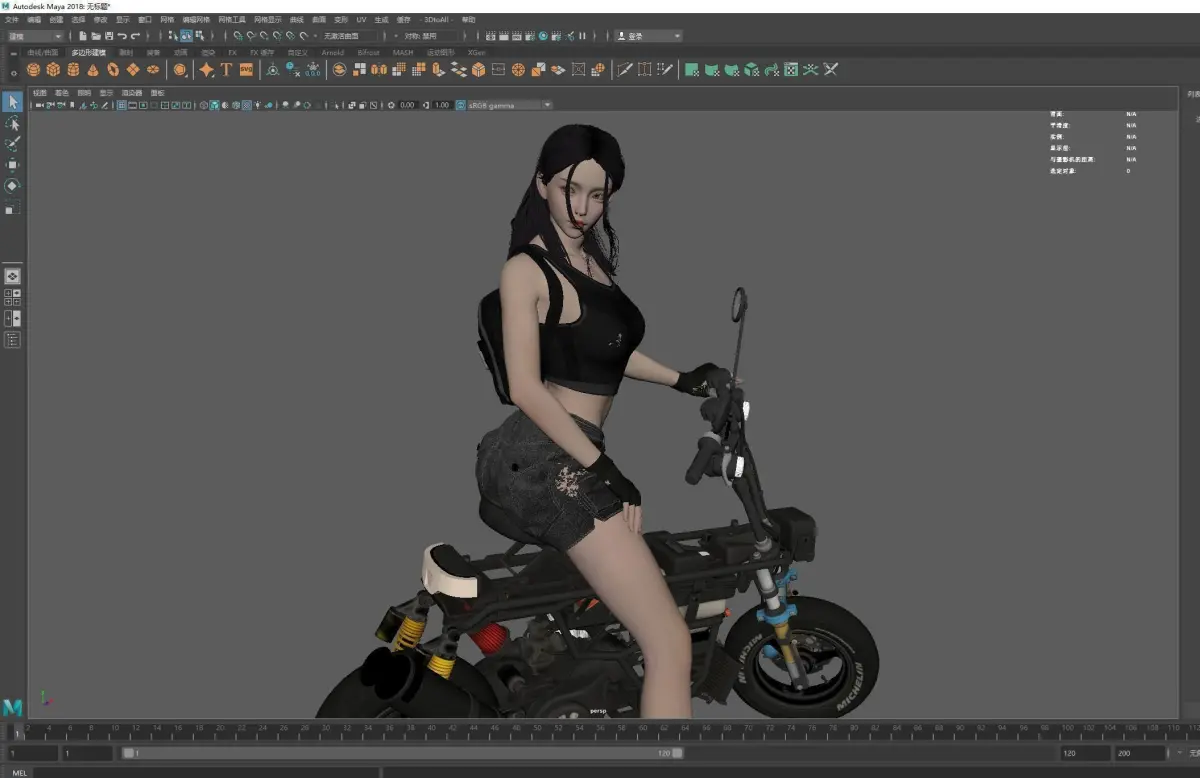Toggle Snap to curves magnet icon
Viewport: 1200px width, 778px height.
251,36
